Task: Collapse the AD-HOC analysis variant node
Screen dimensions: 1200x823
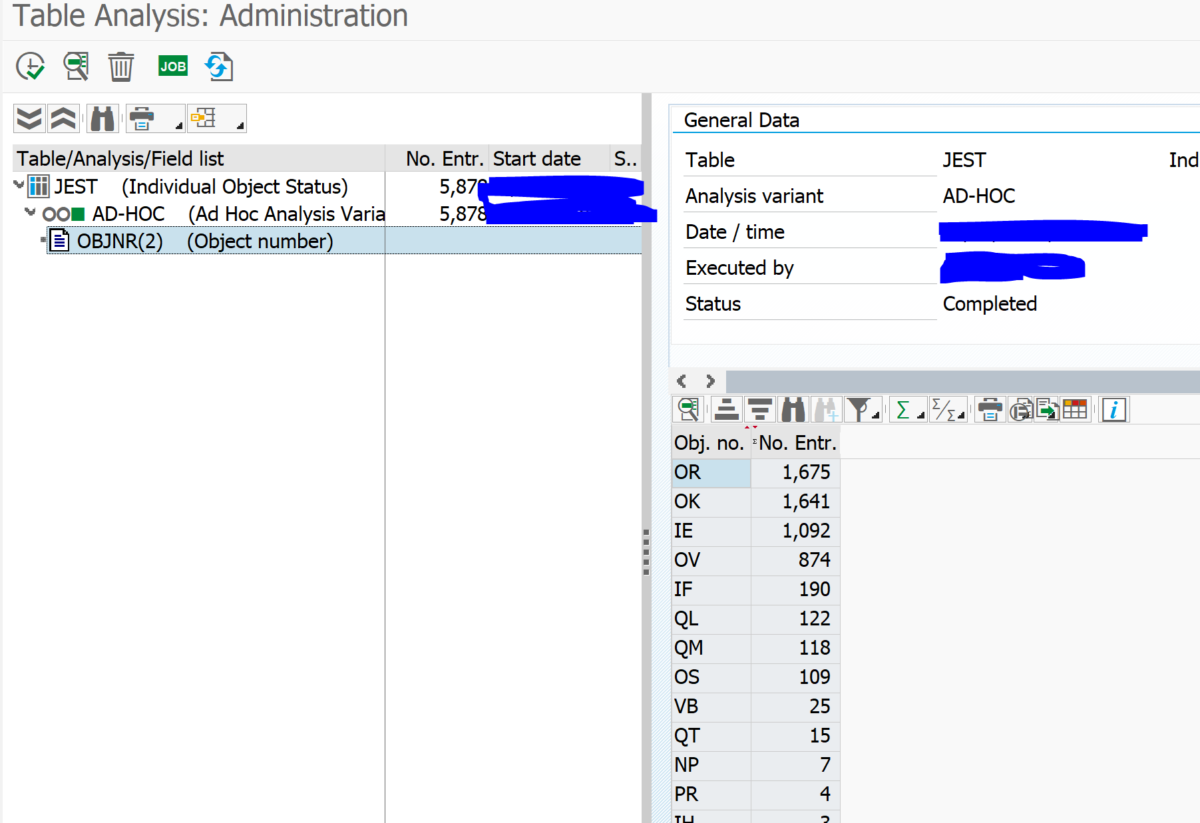Action: click(x=31, y=213)
